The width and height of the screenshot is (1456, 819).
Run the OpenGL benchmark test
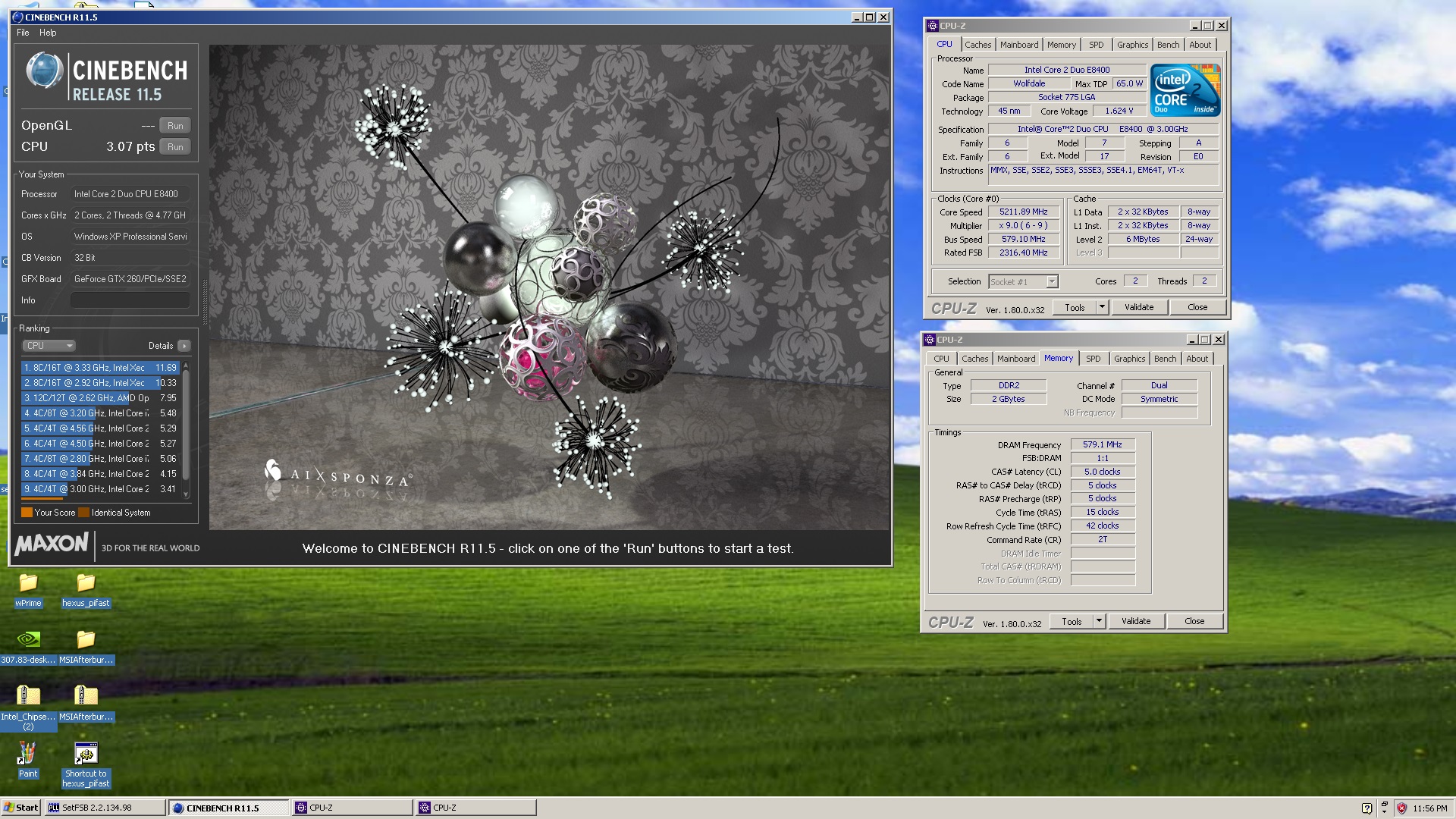click(x=175, y=126)
